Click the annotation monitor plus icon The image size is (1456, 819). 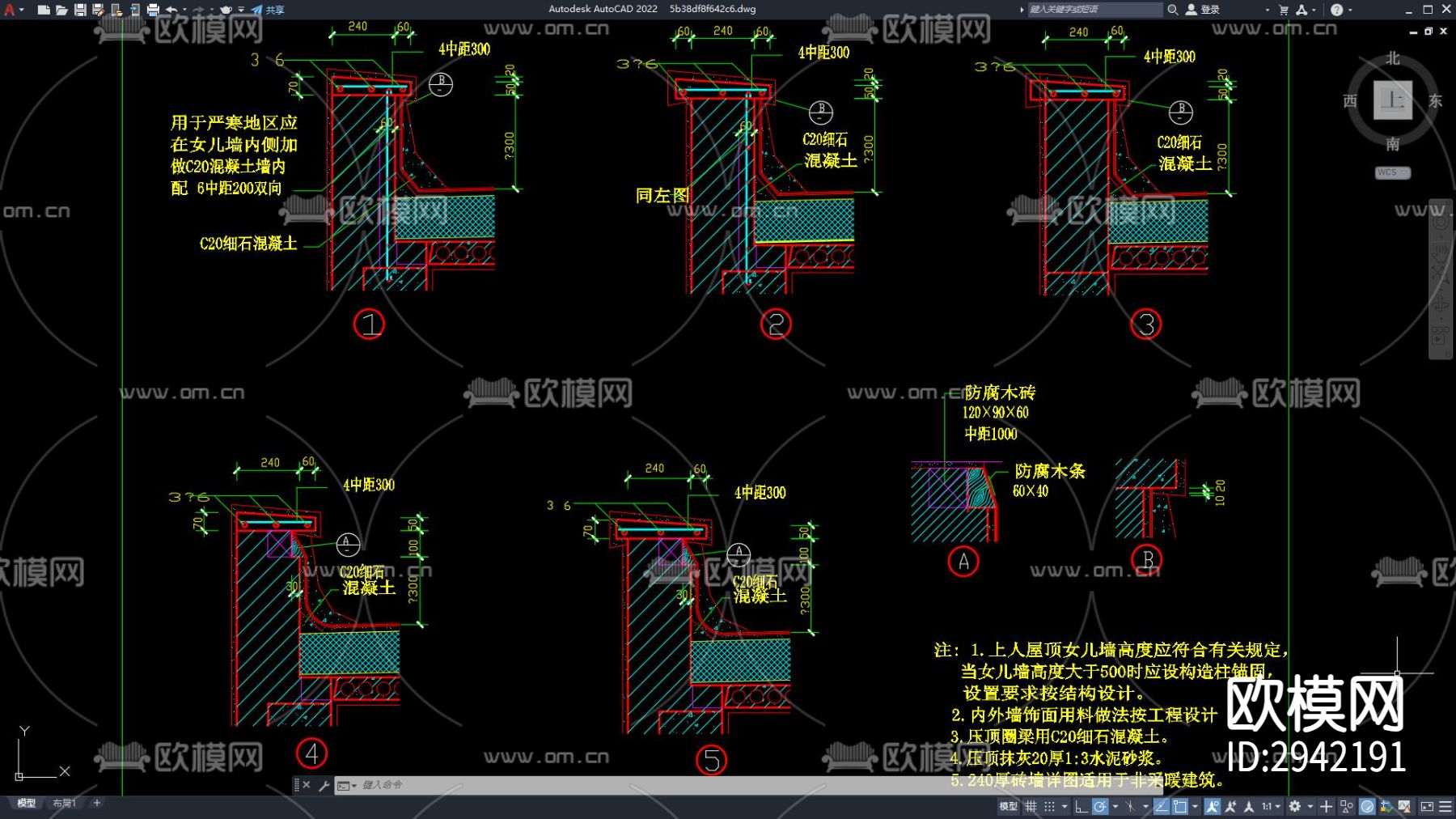pos(1326,806)
